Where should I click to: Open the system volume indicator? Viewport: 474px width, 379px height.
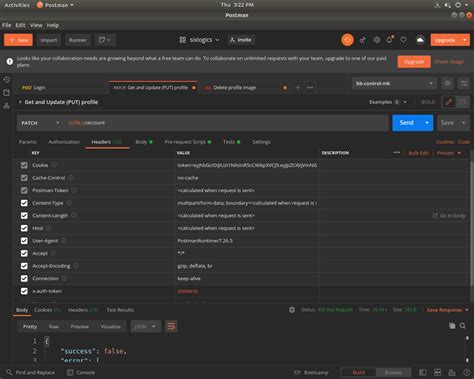[x=447, y=5]
